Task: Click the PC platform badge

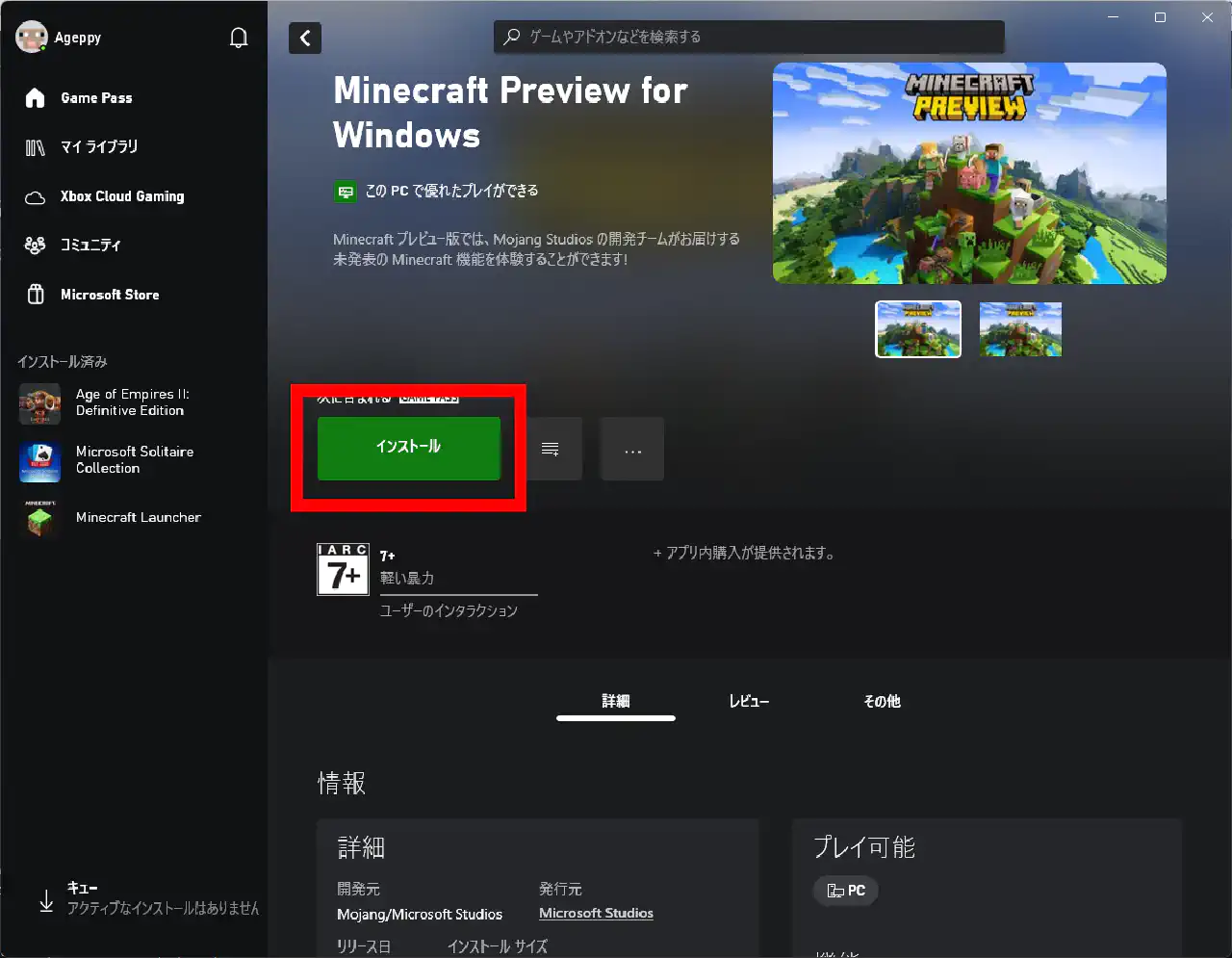Action: 846,891
